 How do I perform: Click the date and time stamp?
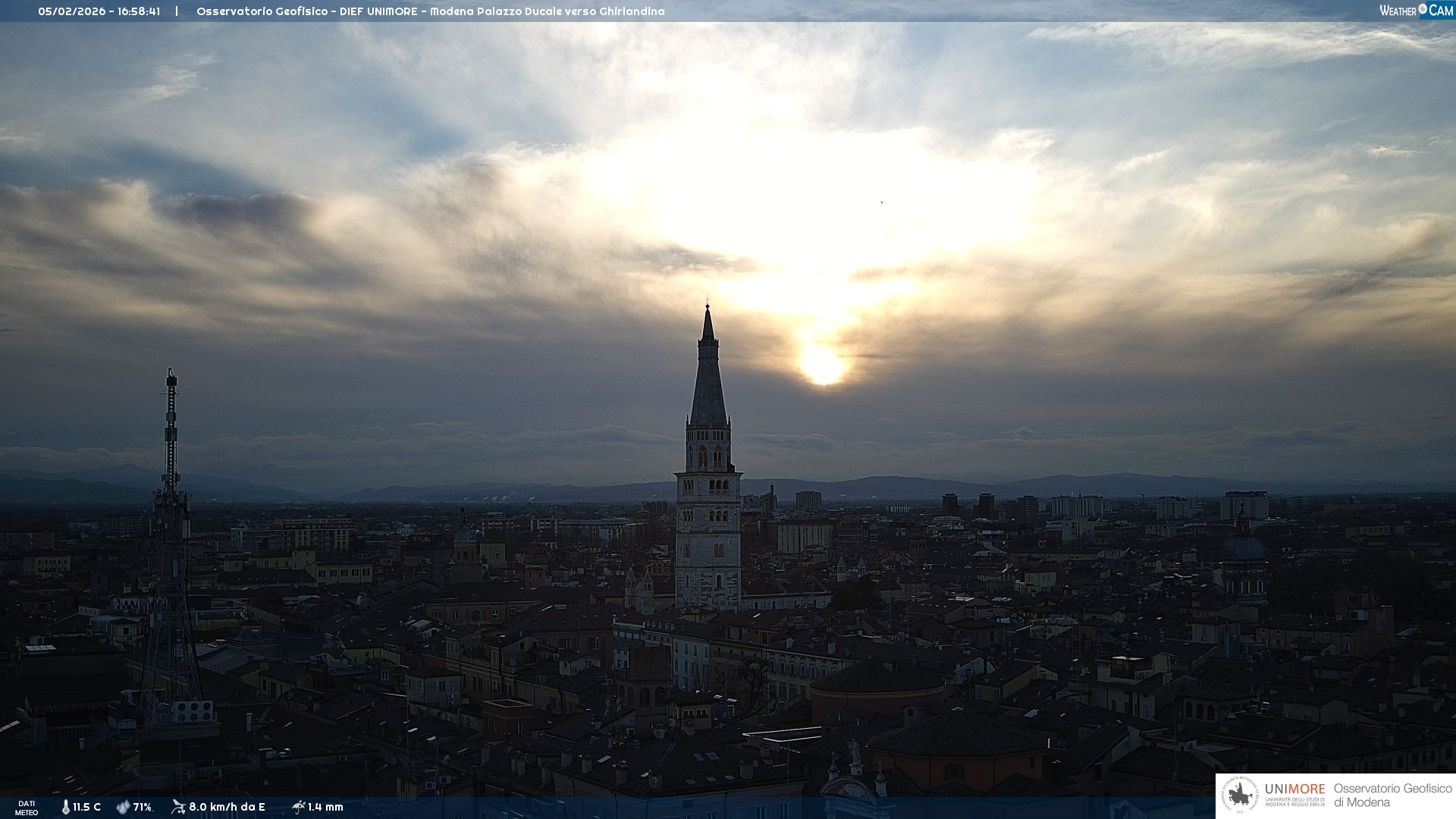click(99, 11)
